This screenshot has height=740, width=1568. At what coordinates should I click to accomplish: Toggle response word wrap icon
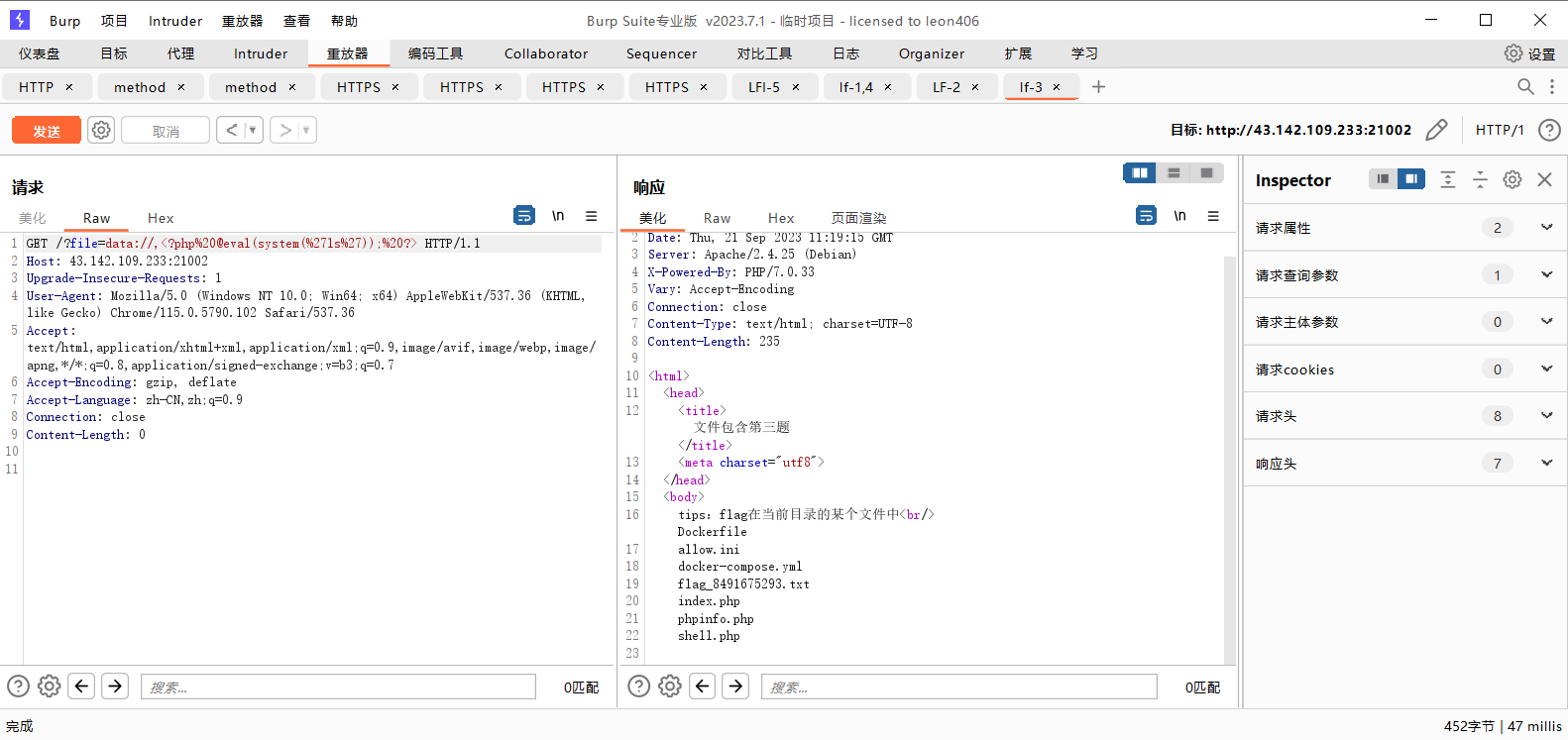click(x=1146, y=215)
